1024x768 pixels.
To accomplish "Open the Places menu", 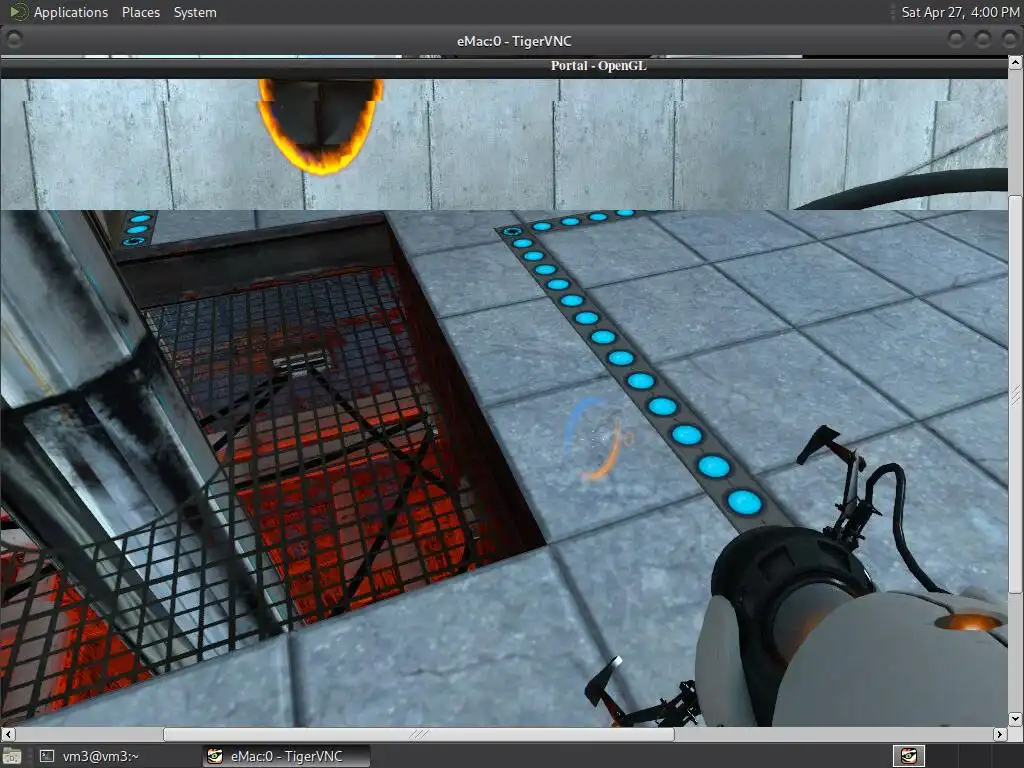I will [x=140, y=12].
